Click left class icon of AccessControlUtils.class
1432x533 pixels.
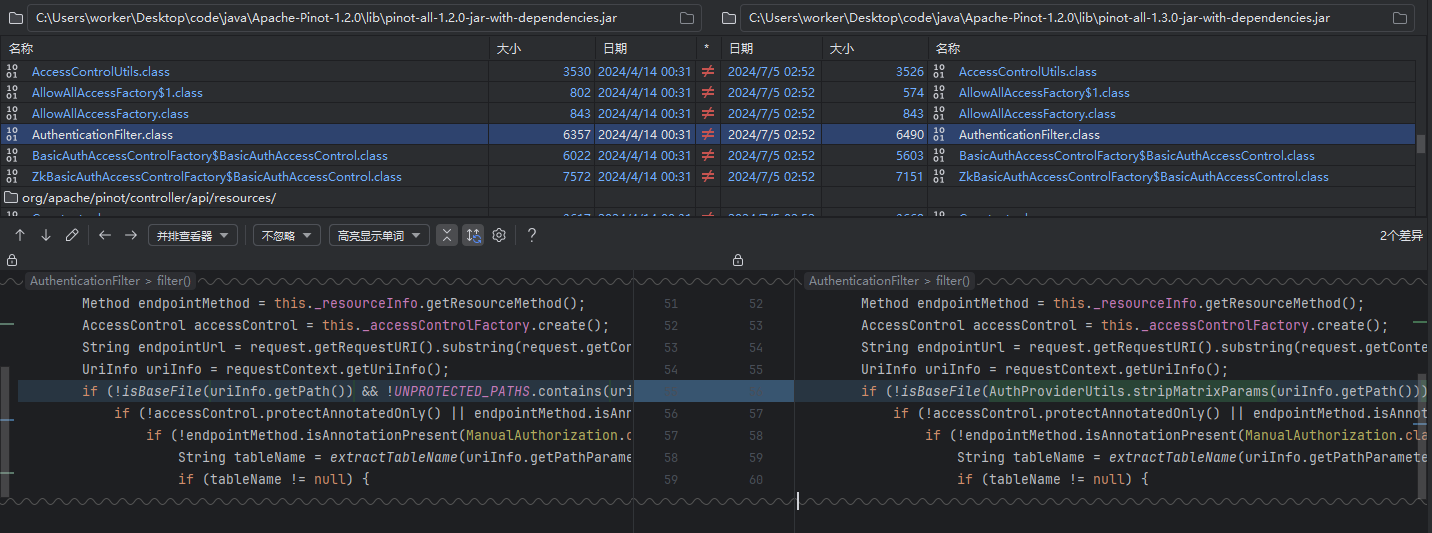point(12,71)
